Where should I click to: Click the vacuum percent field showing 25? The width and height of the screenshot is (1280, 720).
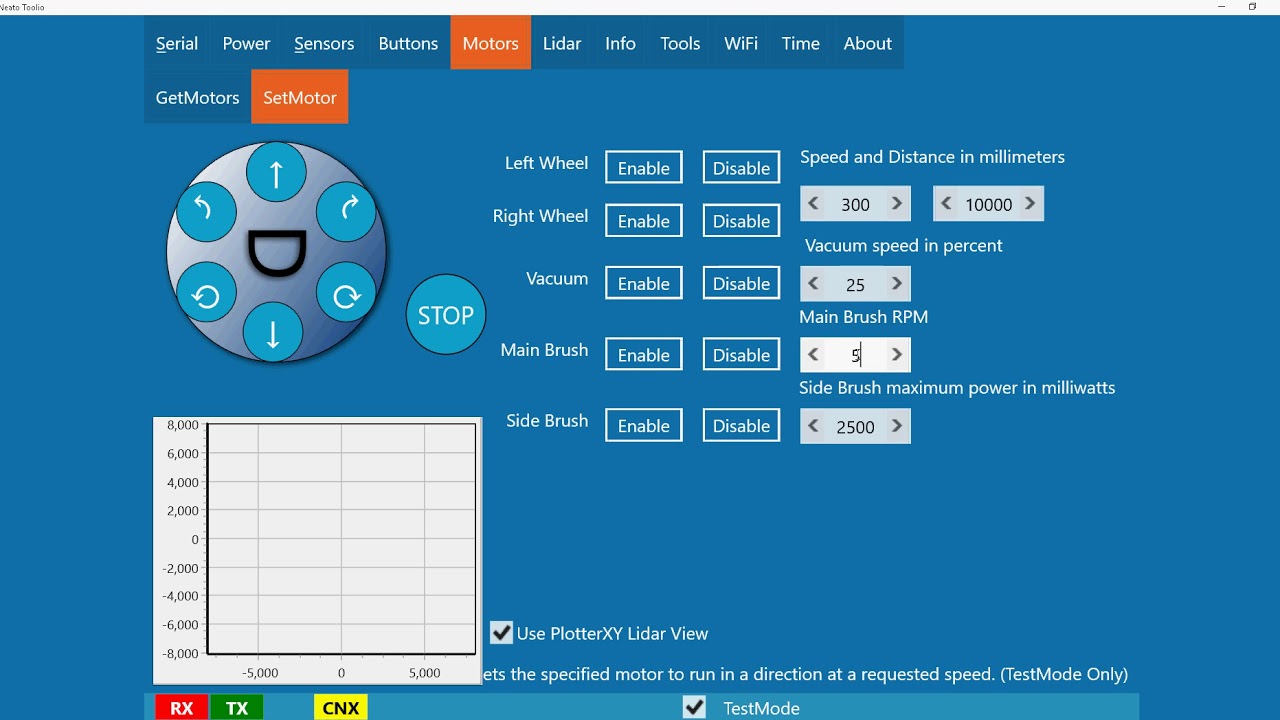855,284
